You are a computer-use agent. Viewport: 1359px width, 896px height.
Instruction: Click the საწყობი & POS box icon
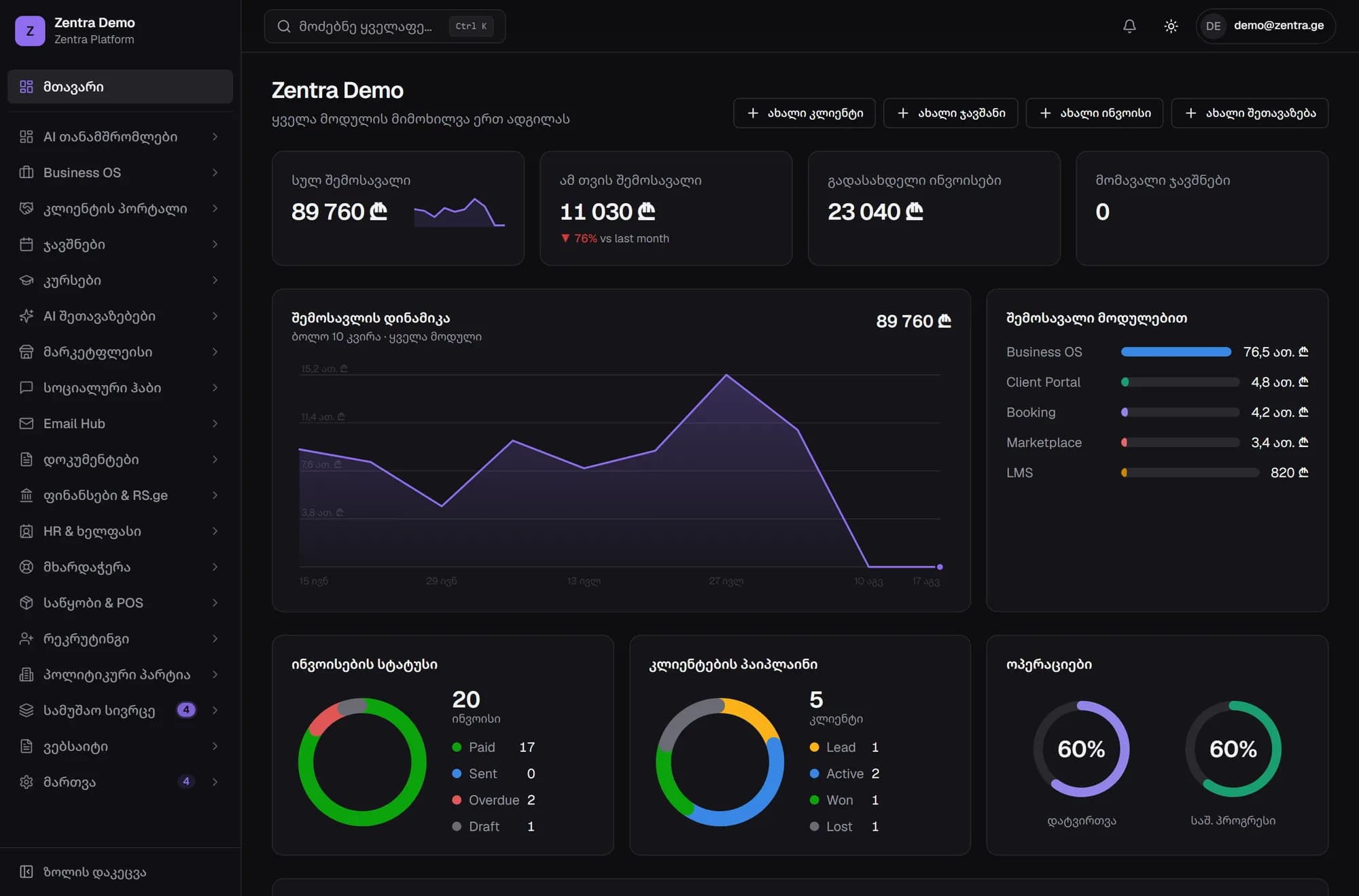27,603
